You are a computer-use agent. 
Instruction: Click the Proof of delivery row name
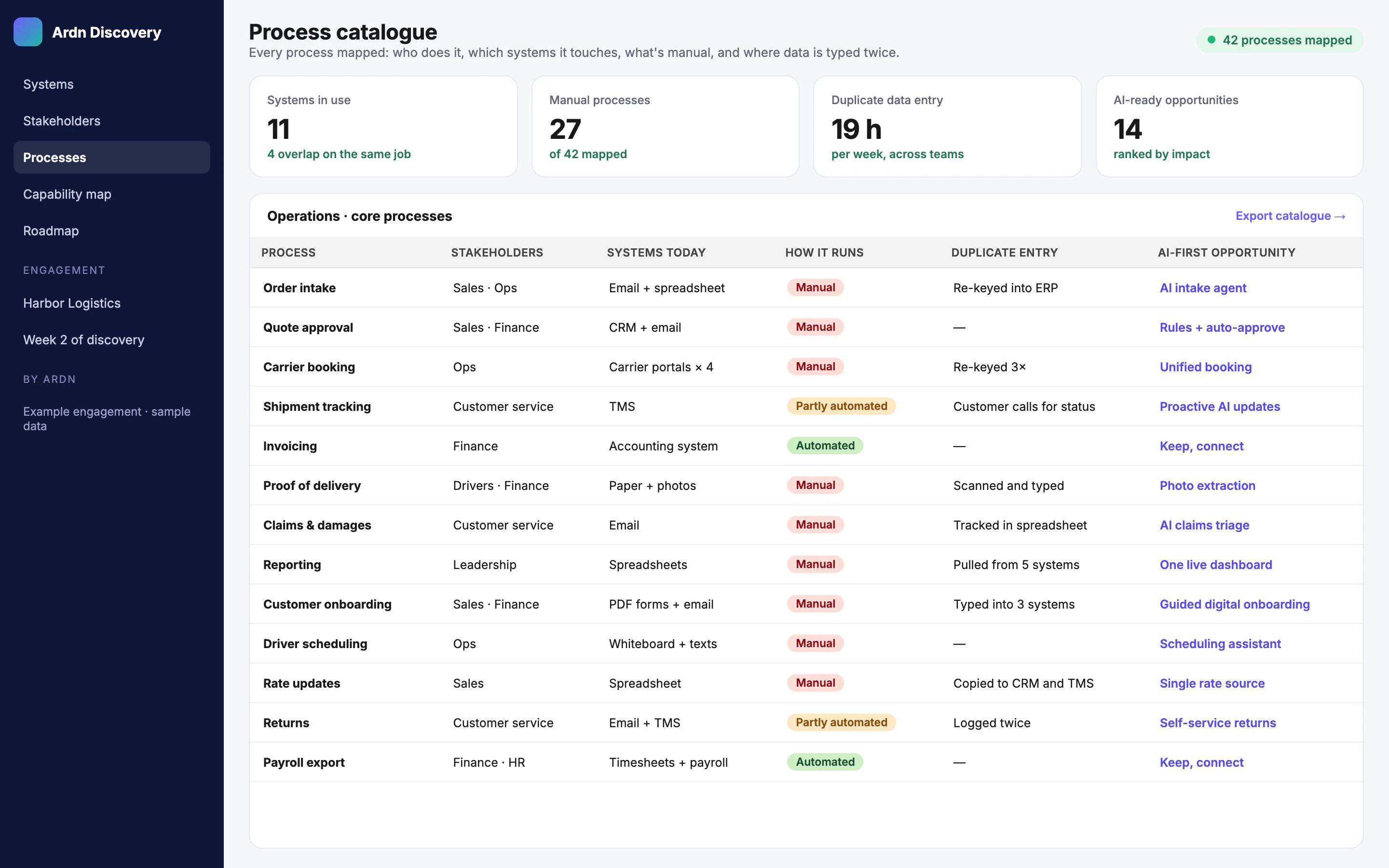coord(312,486)
